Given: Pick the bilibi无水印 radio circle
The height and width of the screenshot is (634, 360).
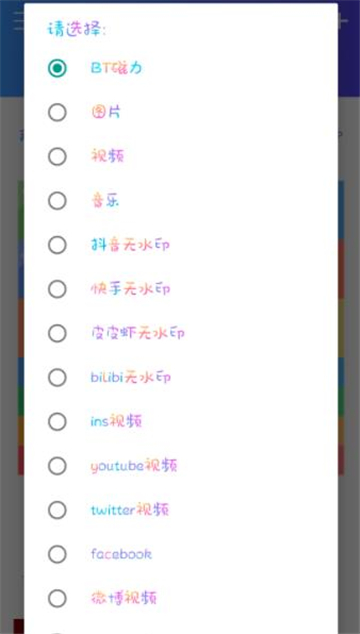Looking at the screenshot, I should click(57, 377).
